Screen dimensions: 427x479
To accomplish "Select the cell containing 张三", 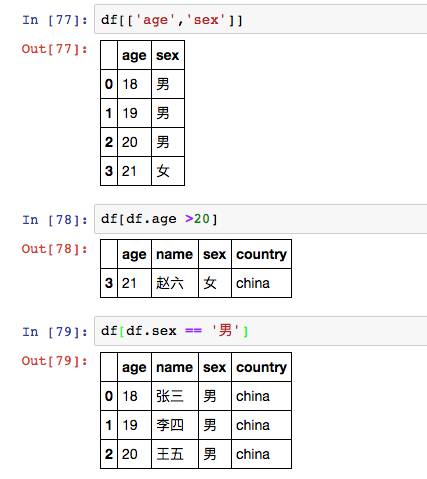I will tap(175, 396).
